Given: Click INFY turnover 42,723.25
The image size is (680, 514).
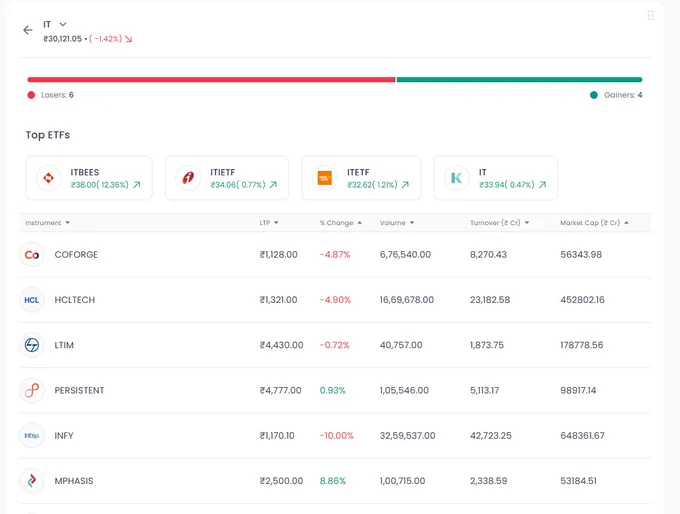Looking at the screenshot, I should pyautogui.click(x=491, y=435).
